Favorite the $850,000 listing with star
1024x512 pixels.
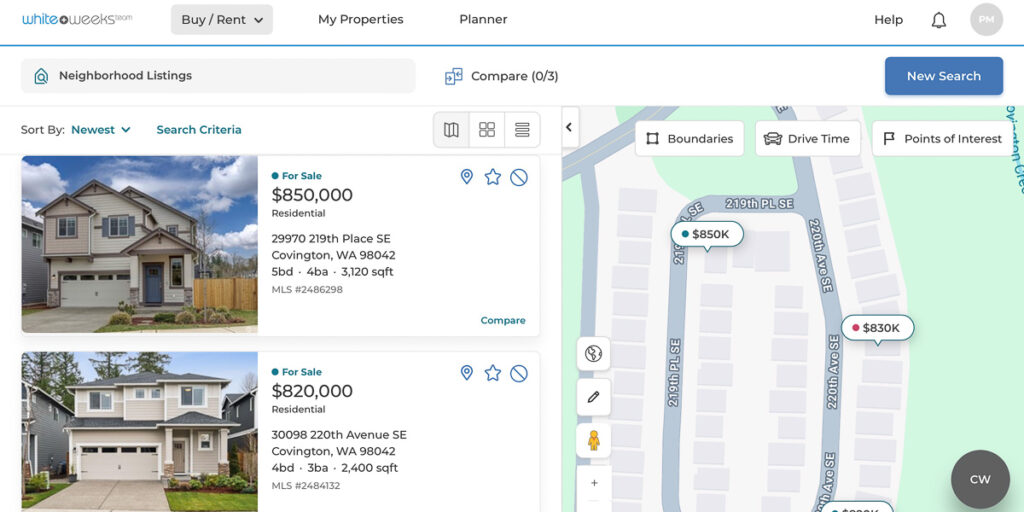click(492, 177)
